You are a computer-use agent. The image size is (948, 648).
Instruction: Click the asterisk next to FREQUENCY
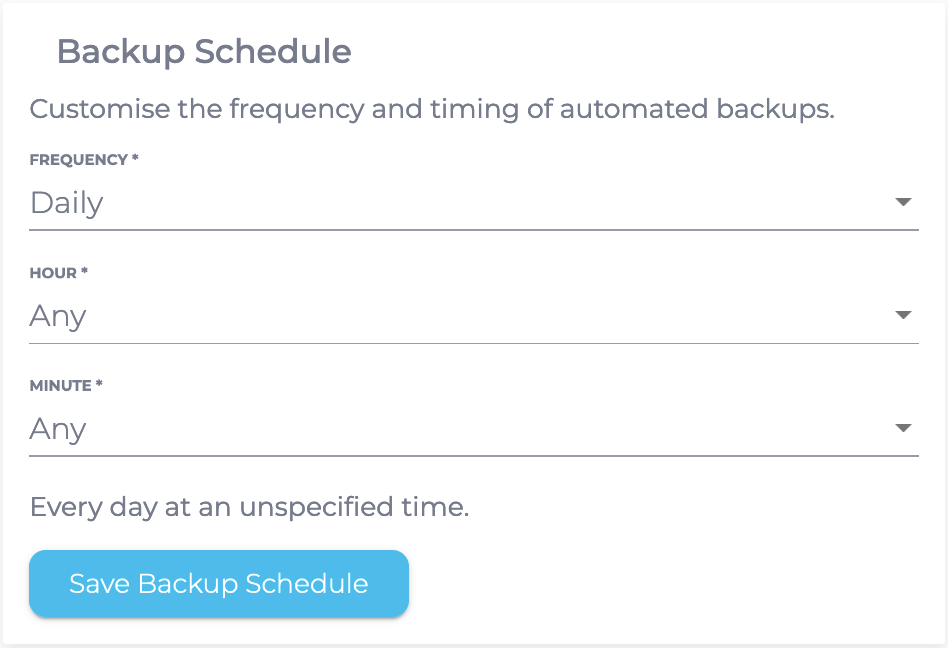[x=135, y=159]
